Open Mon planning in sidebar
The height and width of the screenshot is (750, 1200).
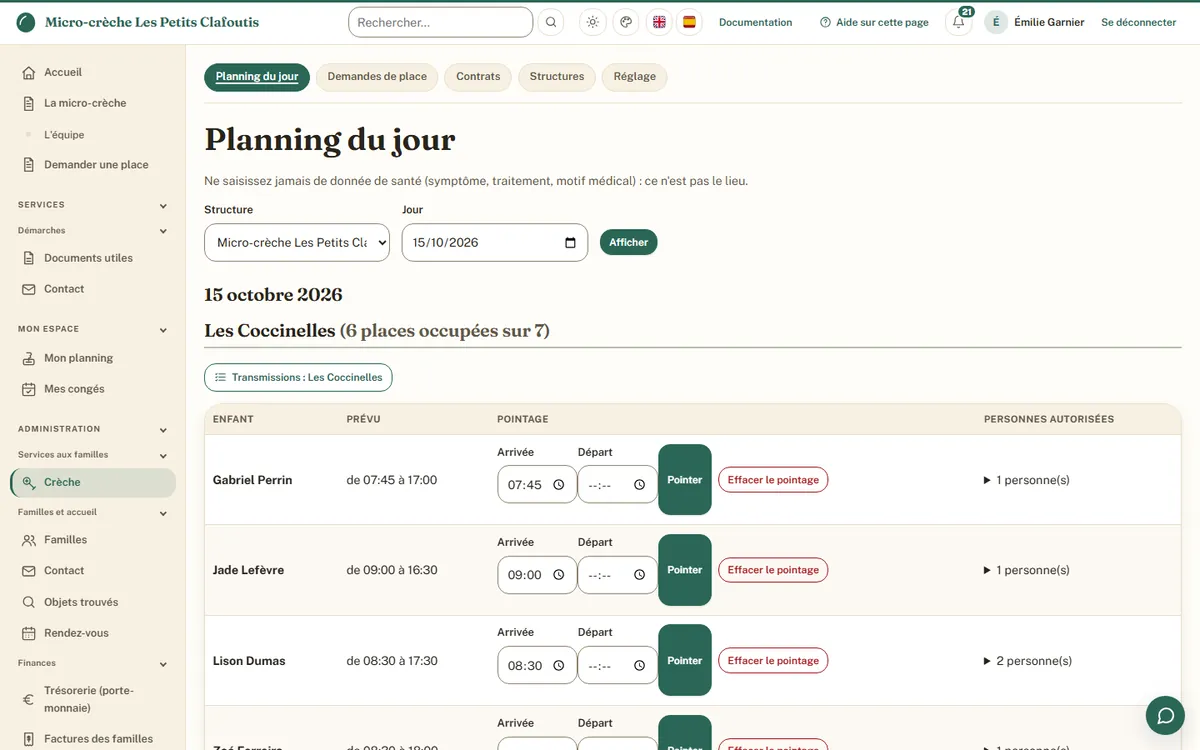point(93,358)
